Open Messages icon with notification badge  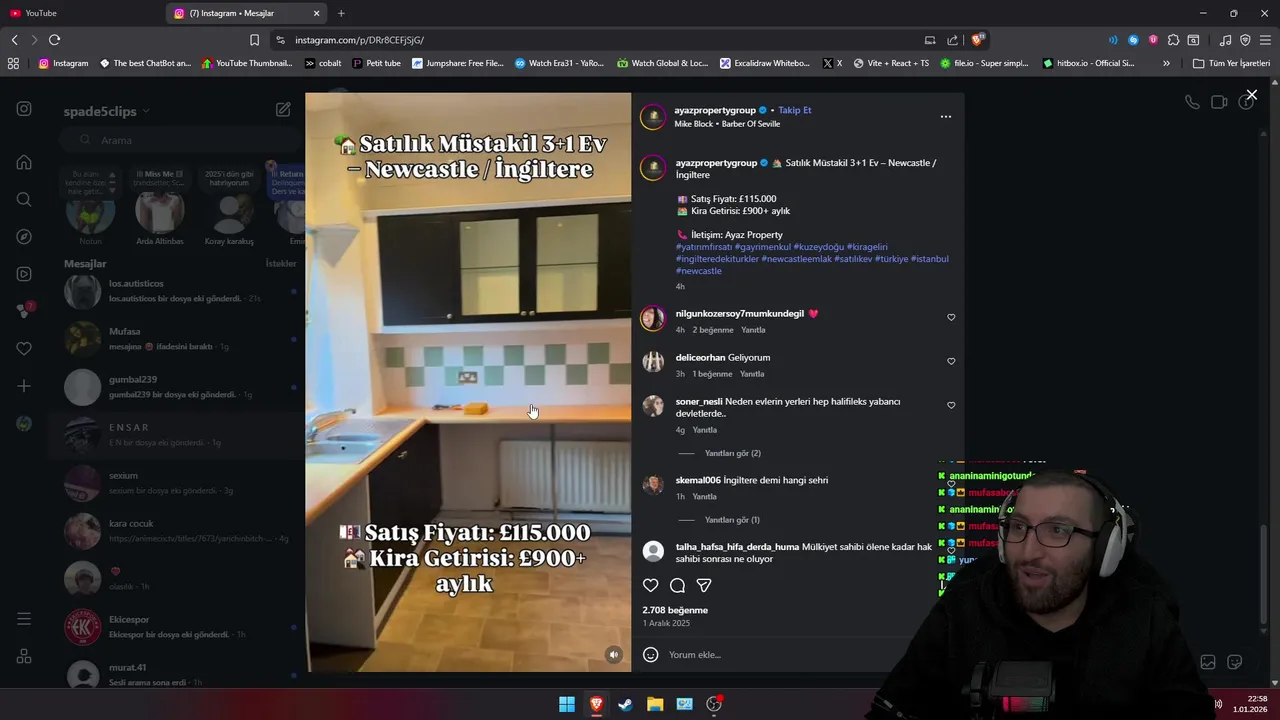click(x=24, y=311)
